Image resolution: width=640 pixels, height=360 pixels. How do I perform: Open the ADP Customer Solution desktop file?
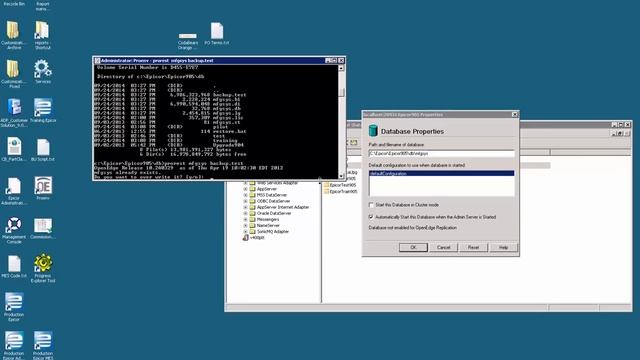tap(14, 112)
